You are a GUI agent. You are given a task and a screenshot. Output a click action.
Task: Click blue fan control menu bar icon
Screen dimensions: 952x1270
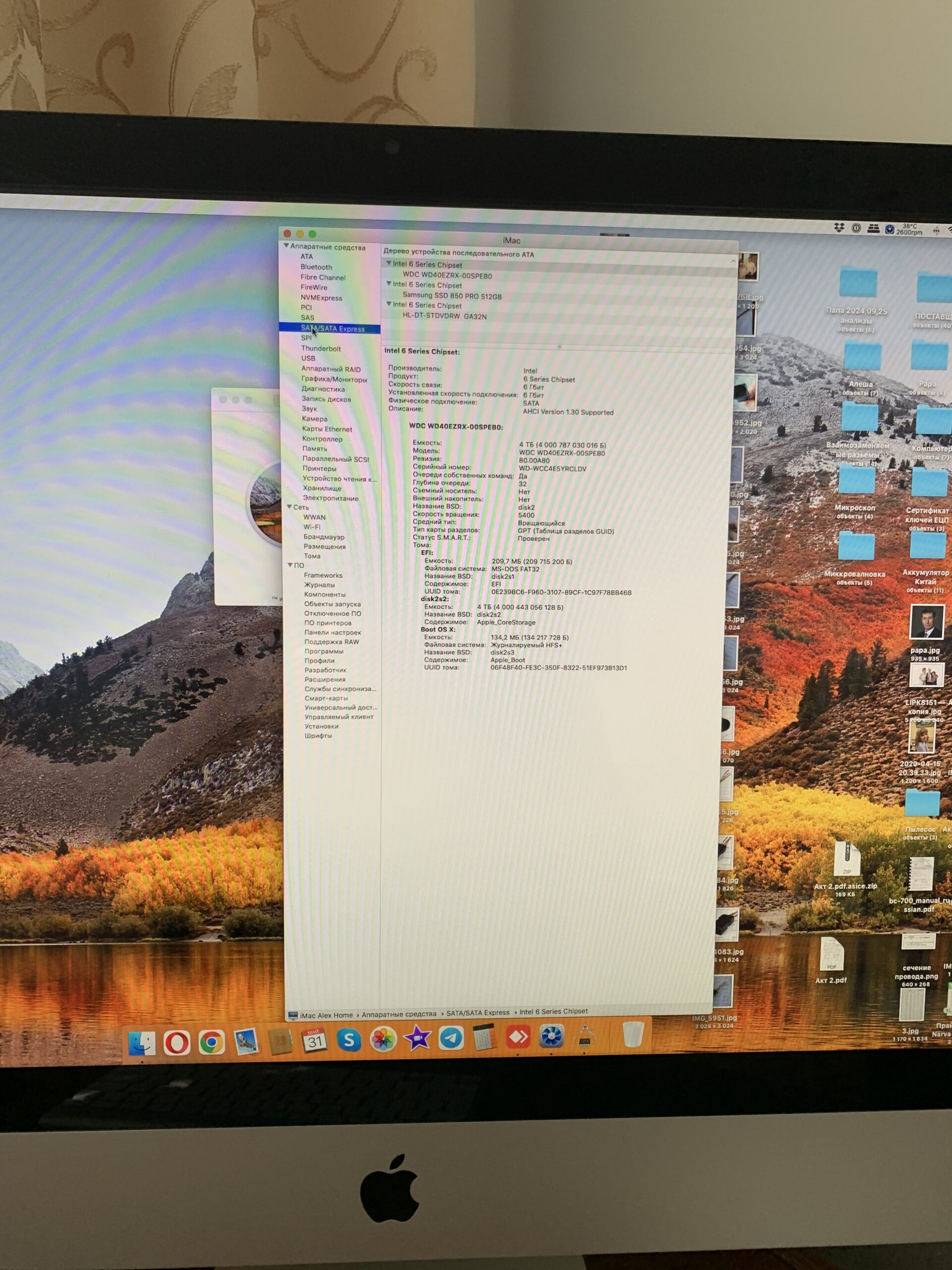[890, 229]
